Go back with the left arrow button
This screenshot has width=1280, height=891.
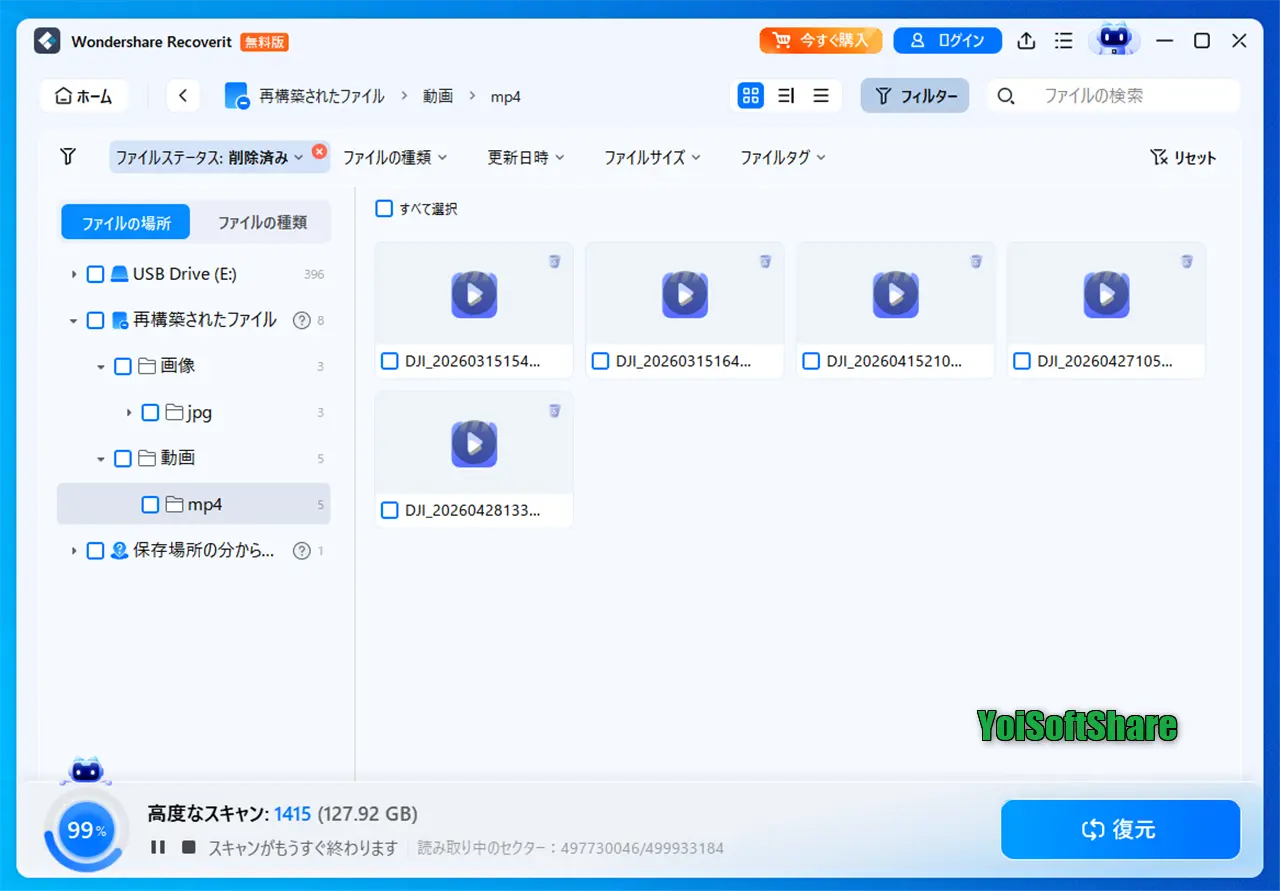(x=183, y=96)
